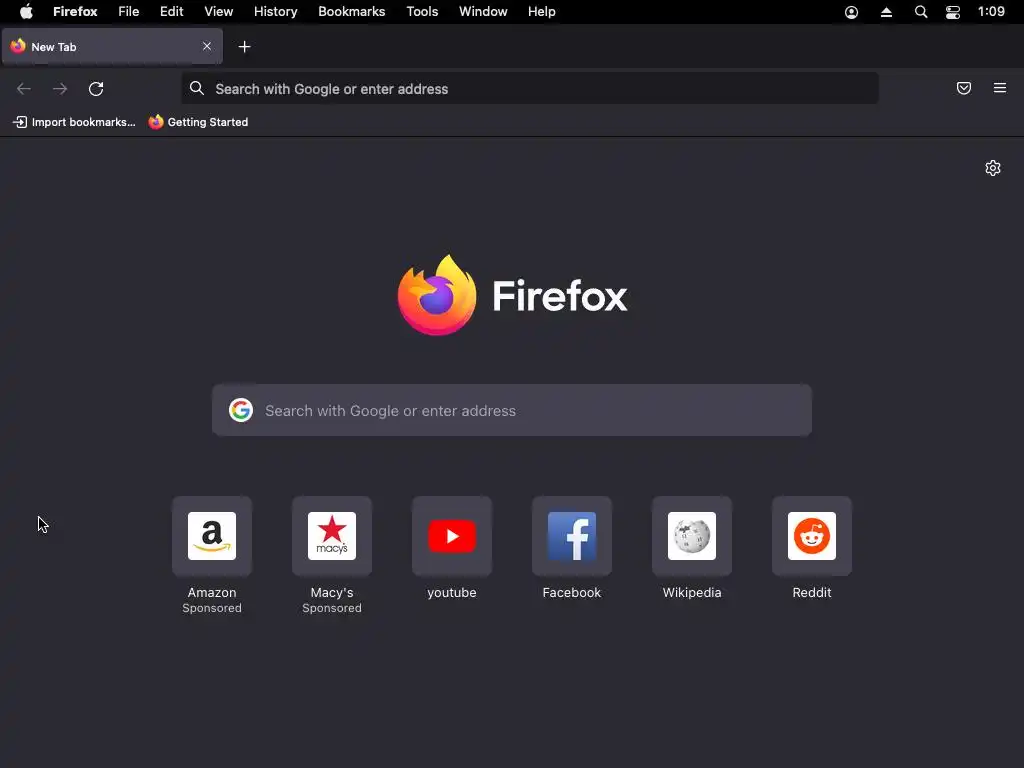1024x768 pixels.
Task: Focus the address bar search field
Action: 530,88
